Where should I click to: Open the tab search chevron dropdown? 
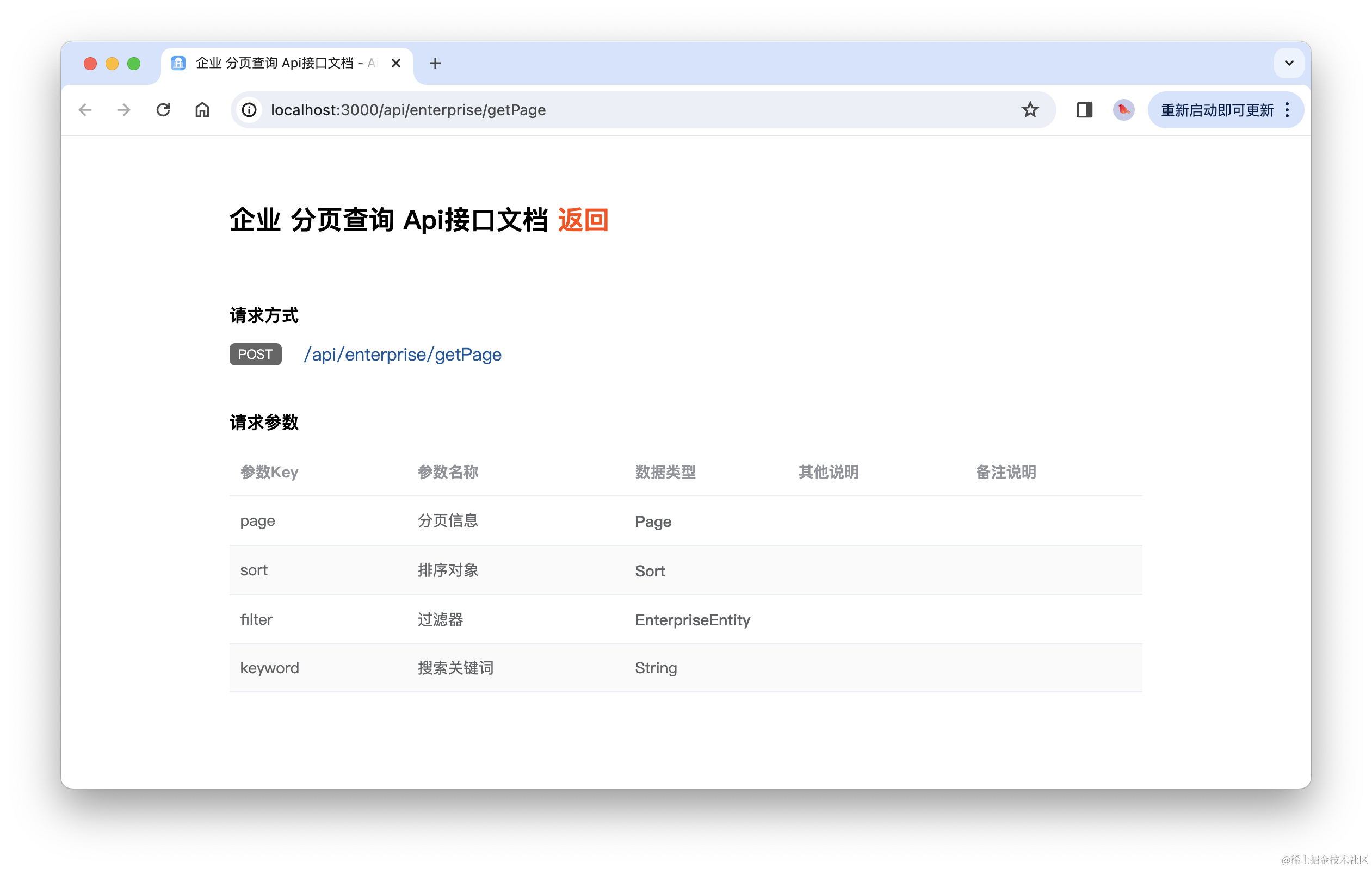(1288, 63)
